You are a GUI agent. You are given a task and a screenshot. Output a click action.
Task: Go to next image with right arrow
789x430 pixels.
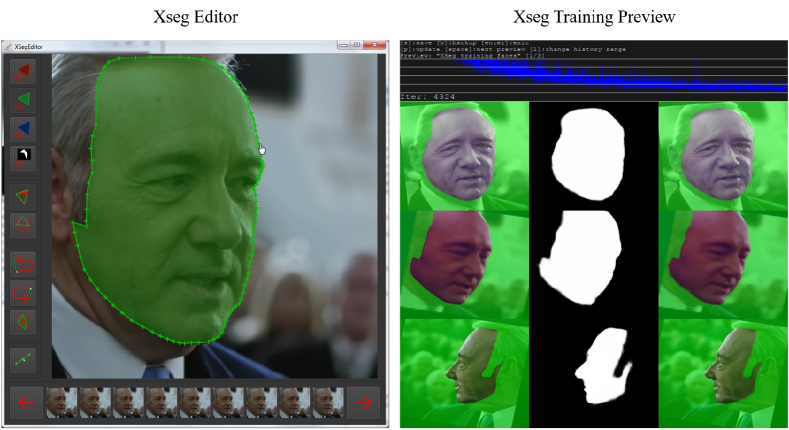[x=364, y=402]
